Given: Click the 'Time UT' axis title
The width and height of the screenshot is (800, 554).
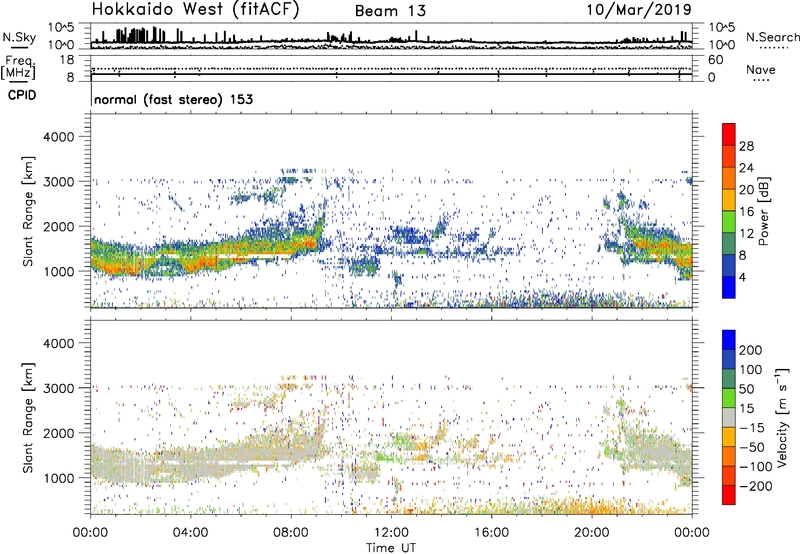Looking at the screenshot, I should (391, 548).
